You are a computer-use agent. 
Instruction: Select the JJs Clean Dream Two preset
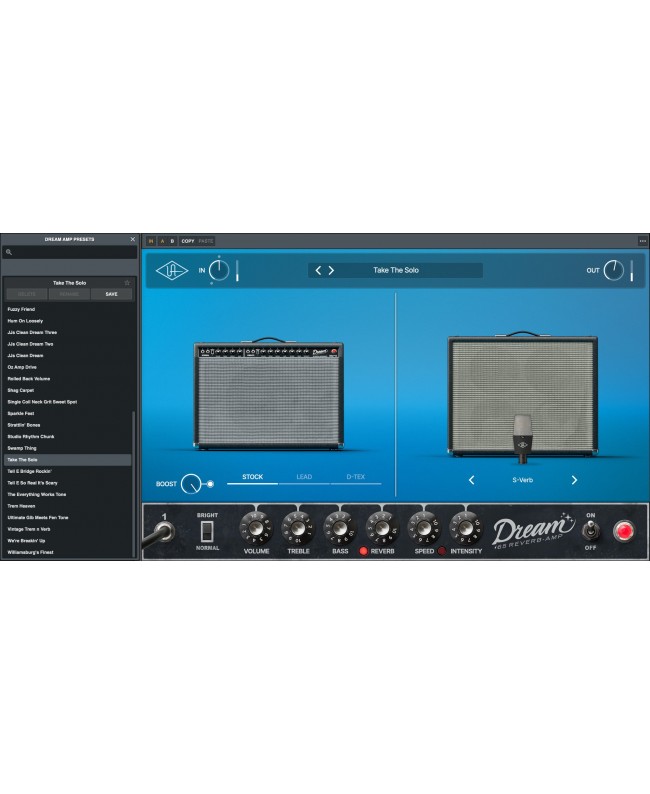pos(67,344)
